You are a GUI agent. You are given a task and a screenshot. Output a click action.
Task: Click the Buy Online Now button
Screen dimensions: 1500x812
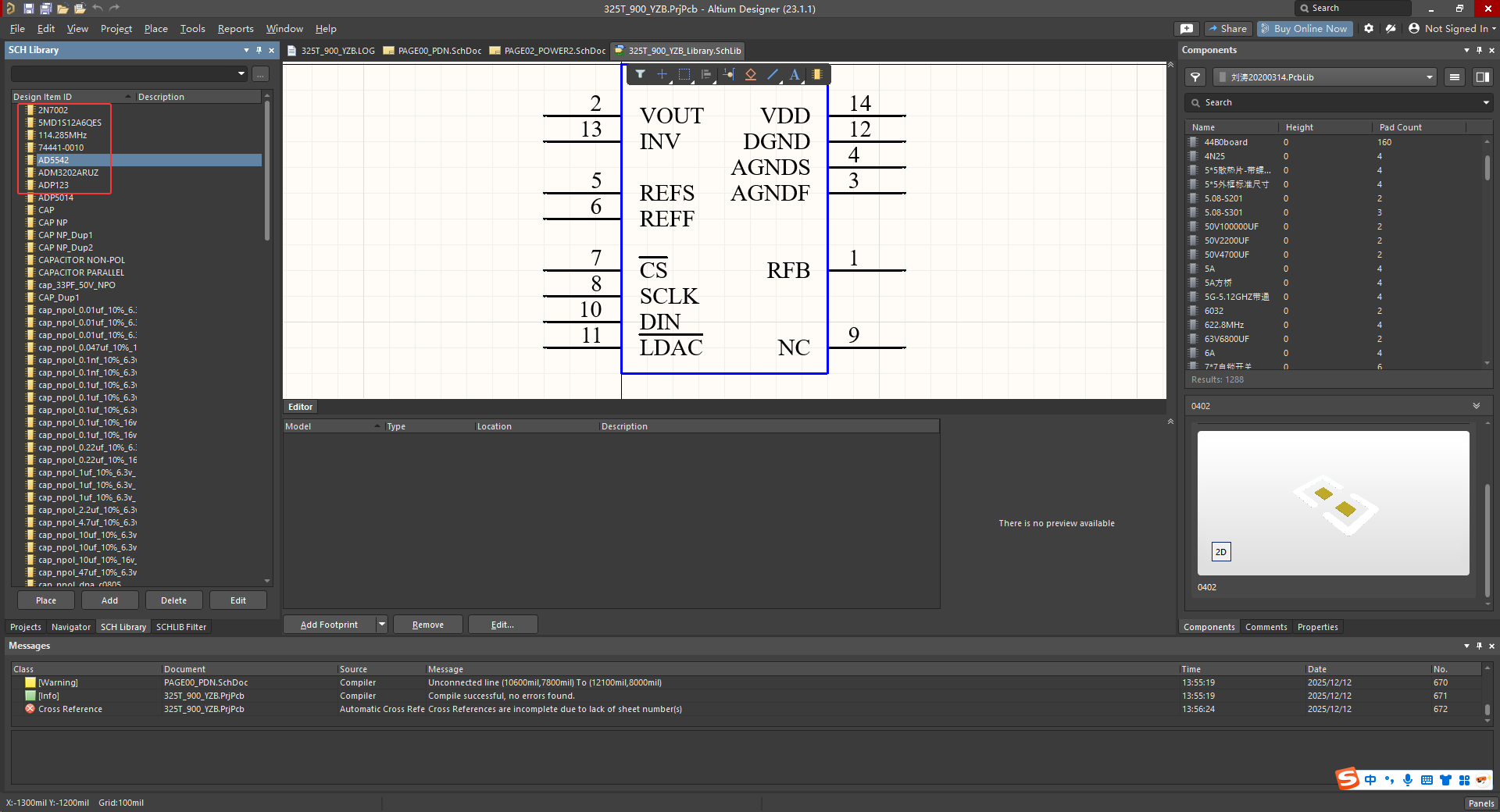(x=1304, y=28)
